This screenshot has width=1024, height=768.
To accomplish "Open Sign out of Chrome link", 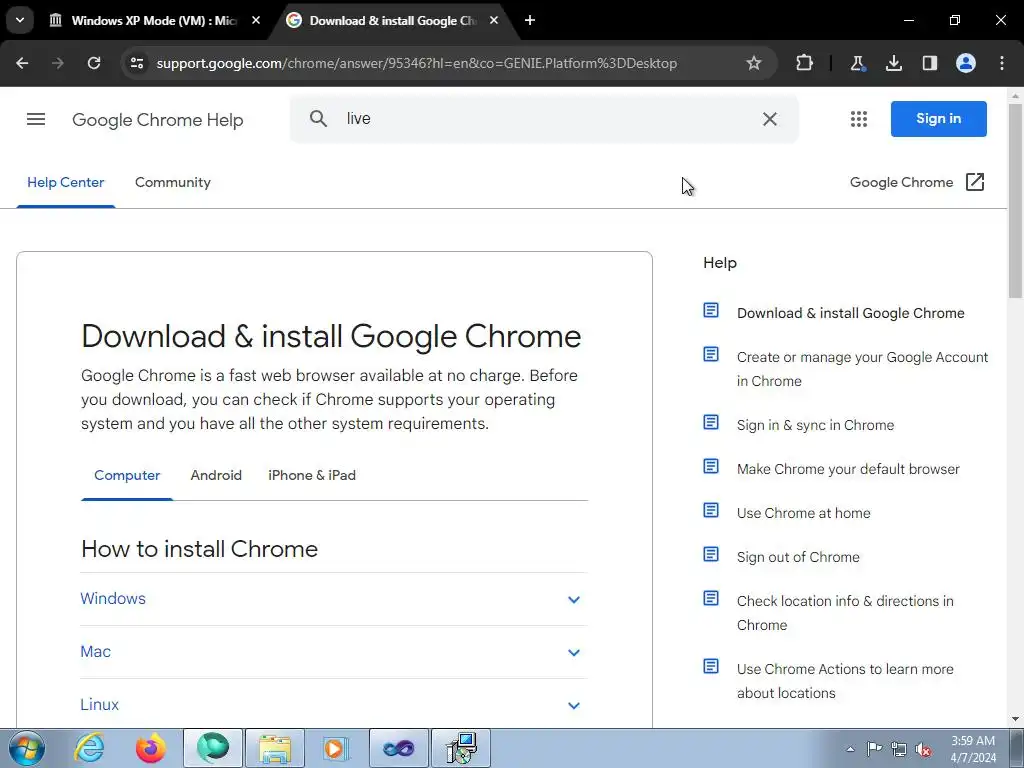I will 798,557.
